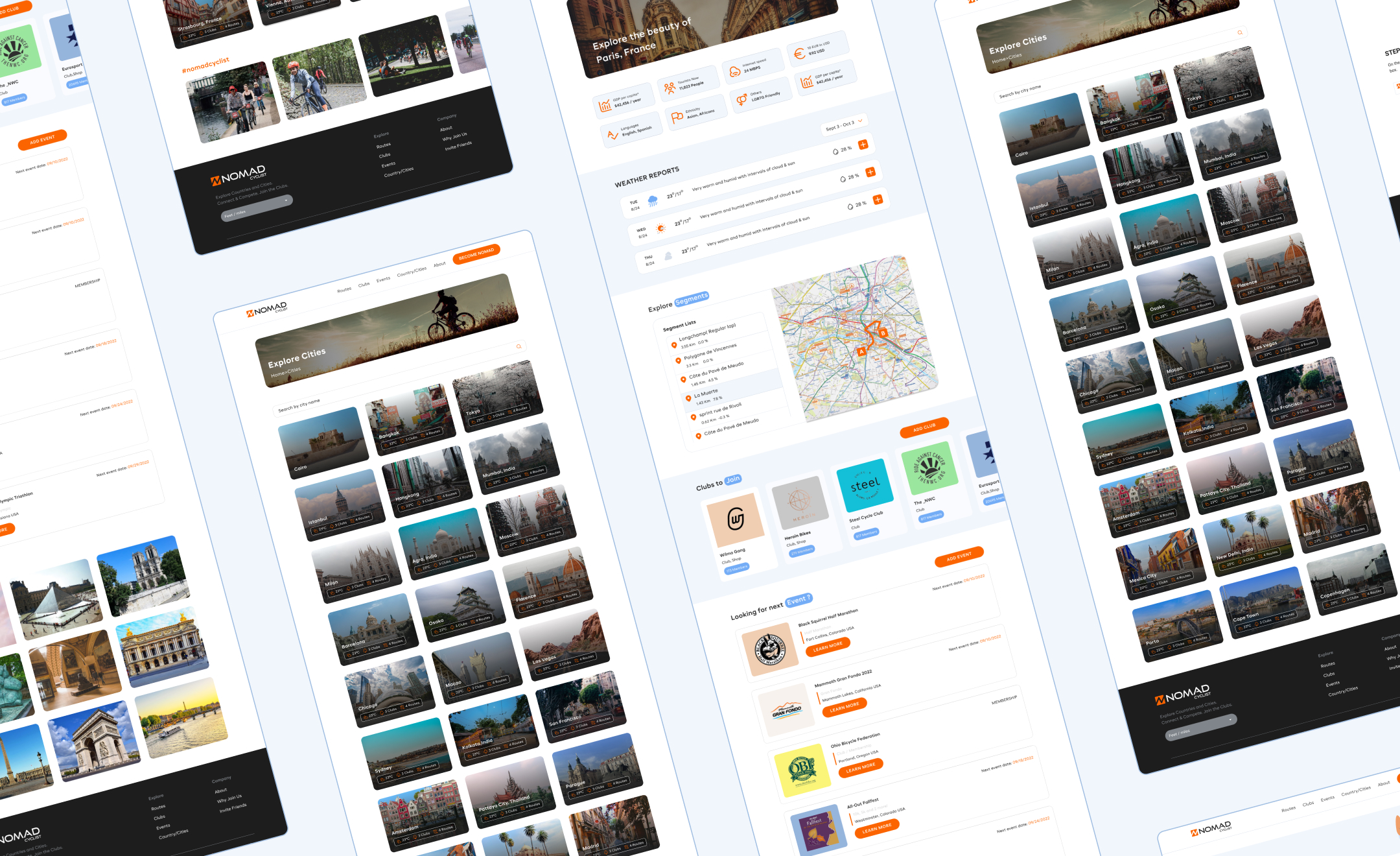Open Routes in top navigation
Image resolution: width=1400 pixels, height=856 pixels.
pos(344,290)
